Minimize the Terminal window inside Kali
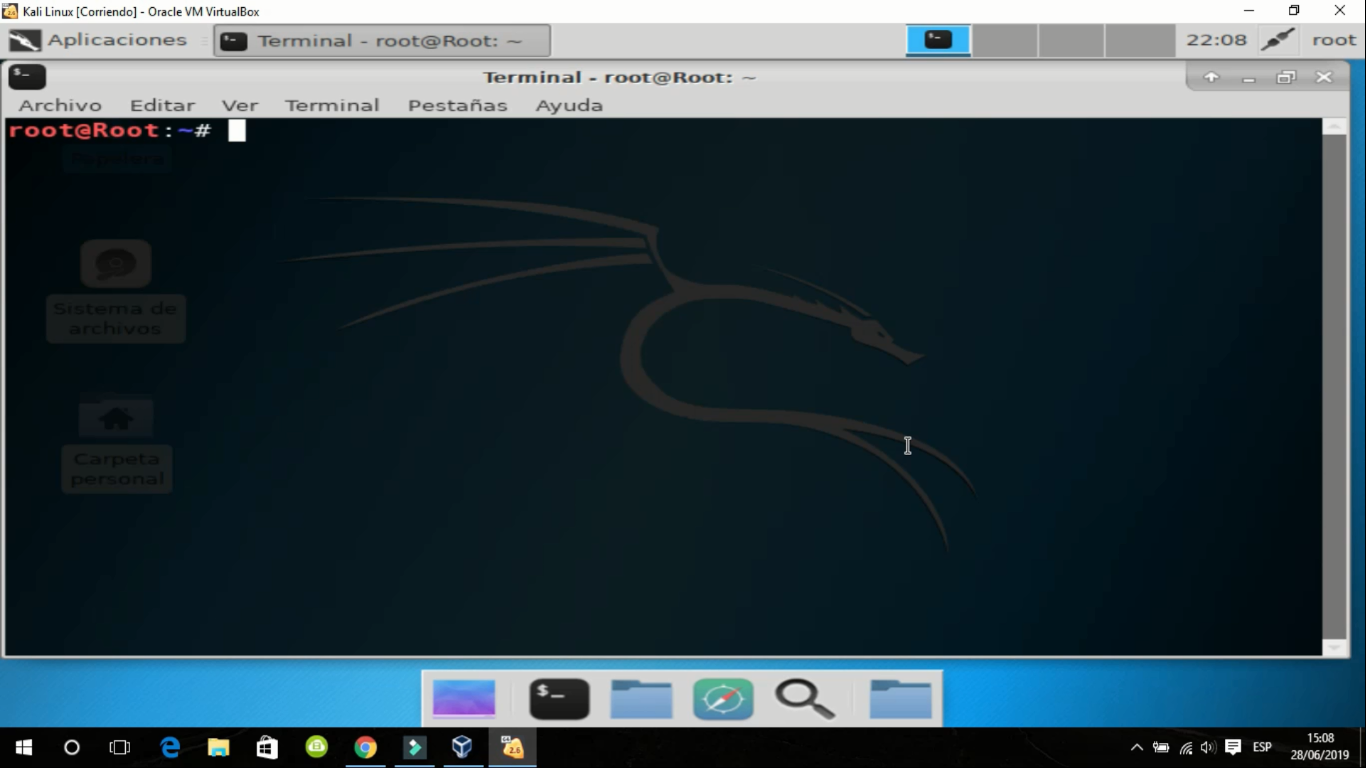This screenshot has width=1366, height=768. (x=1248, y=77)
